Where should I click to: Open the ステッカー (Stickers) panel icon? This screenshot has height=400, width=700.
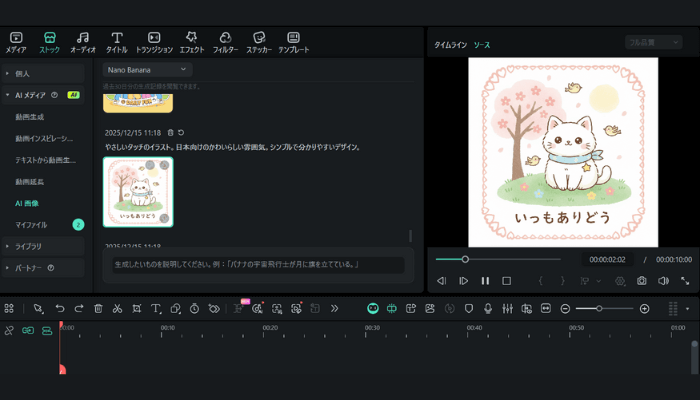tap(259, 41)
